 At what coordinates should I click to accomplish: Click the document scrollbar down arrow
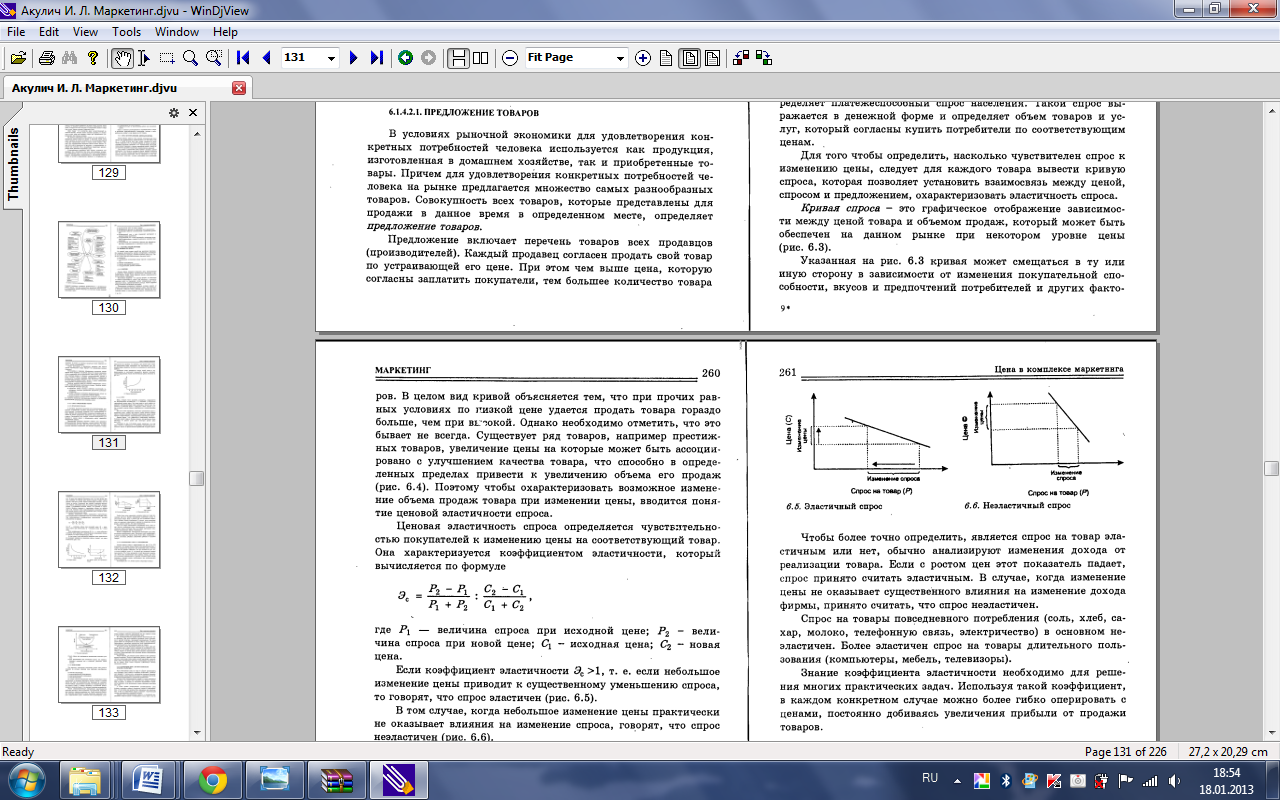(x=1271, y=733)
